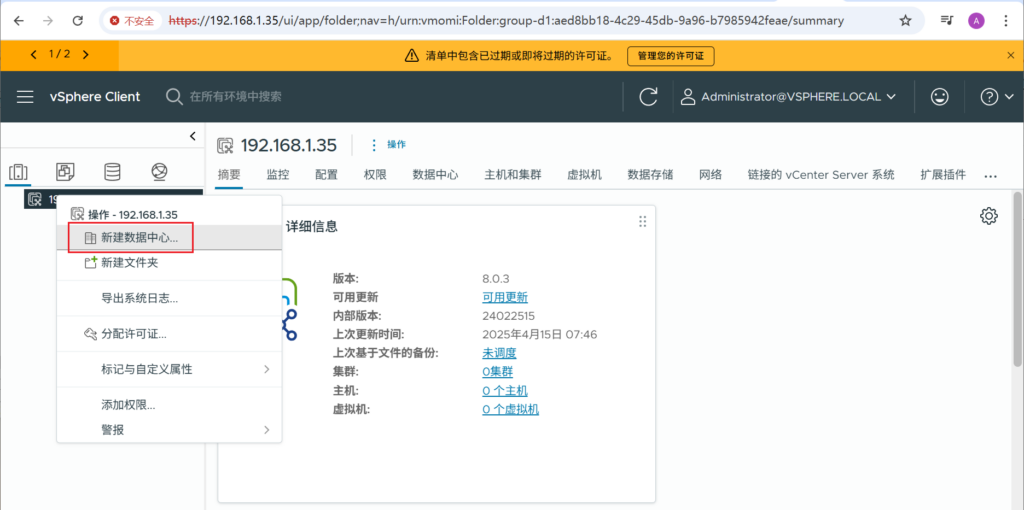Open Administrator@VSPHERE.LOCAL user dropdown
1024x510 pixels.
(788, 97)
